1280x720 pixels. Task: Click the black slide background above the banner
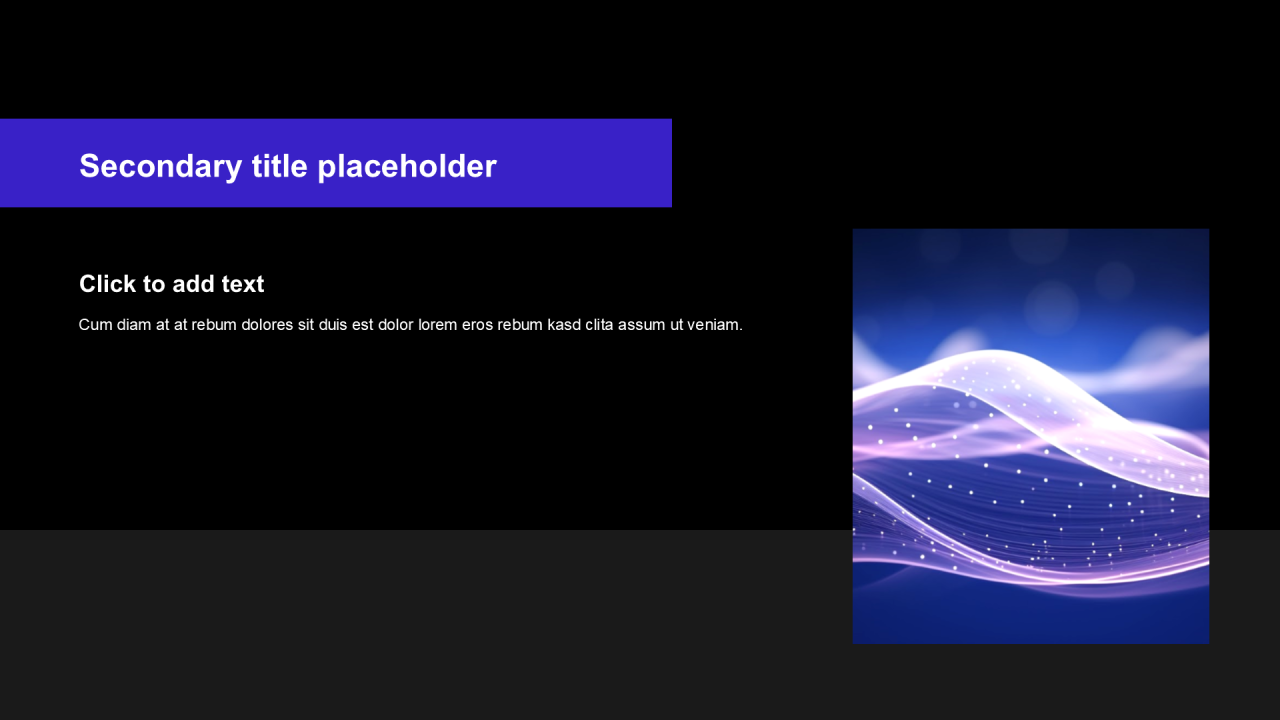[640, 58]
